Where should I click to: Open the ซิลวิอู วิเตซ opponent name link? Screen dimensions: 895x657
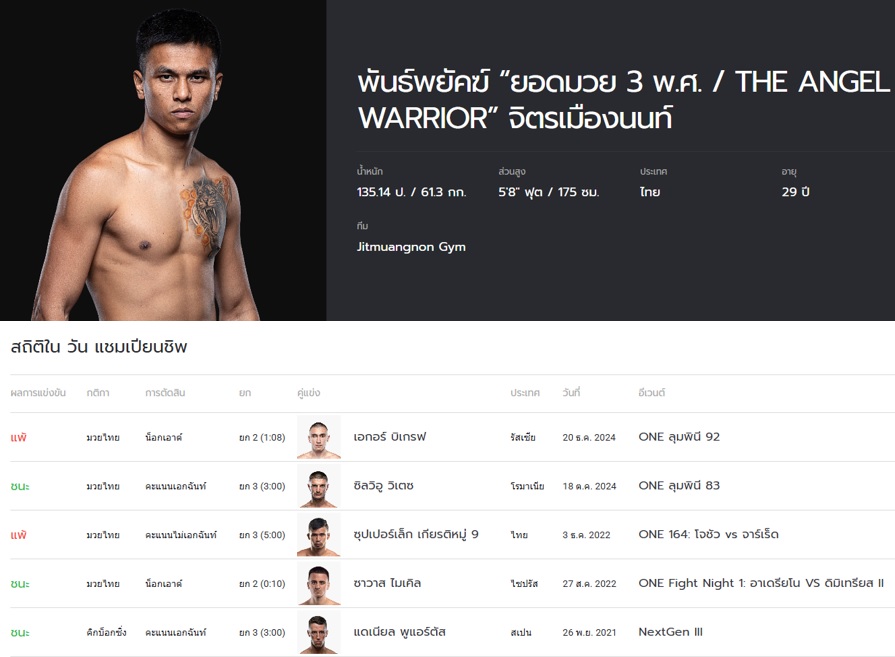coord(384,486)
